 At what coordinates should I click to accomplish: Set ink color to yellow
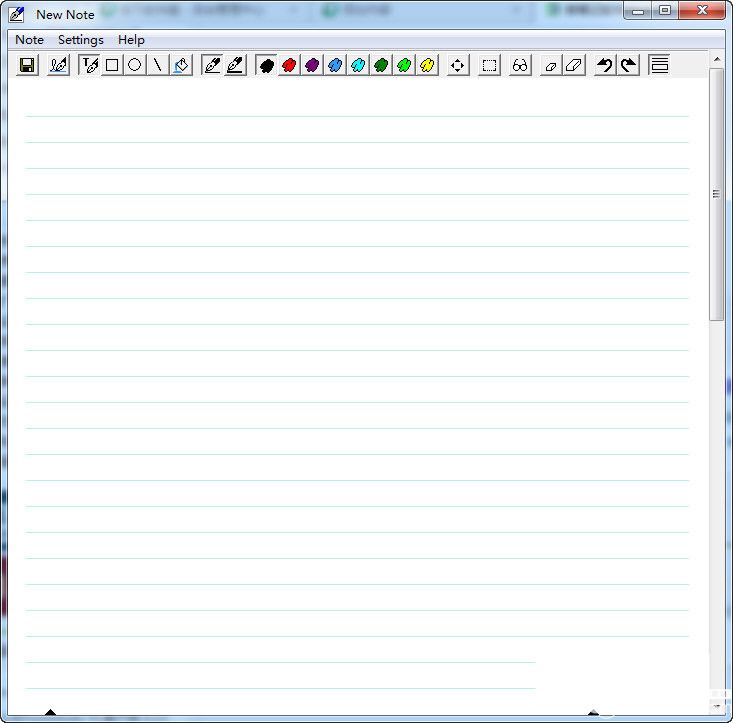tap(427, 65)
